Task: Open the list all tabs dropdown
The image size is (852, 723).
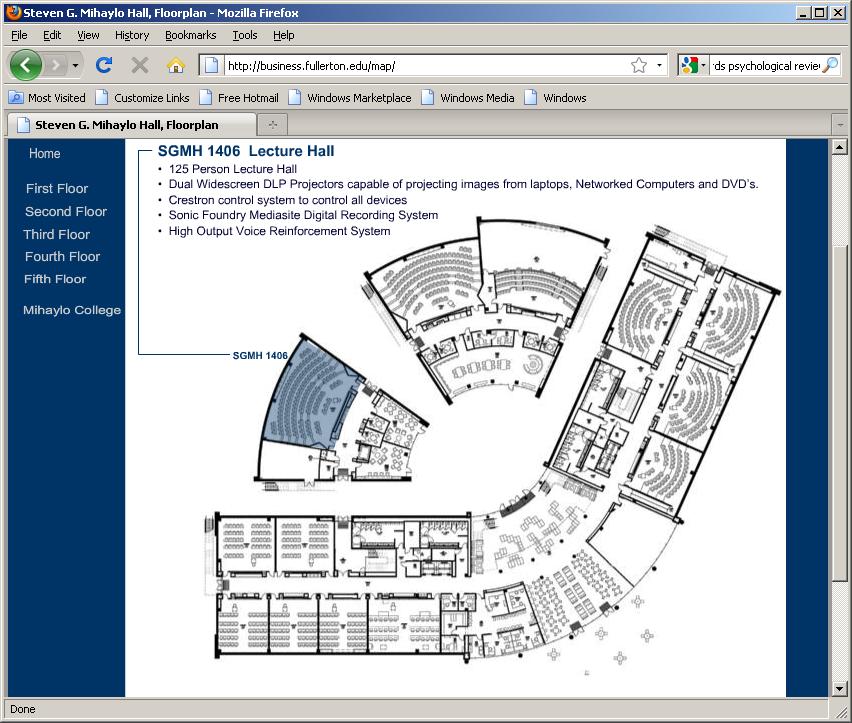Action: click(840, 125)
